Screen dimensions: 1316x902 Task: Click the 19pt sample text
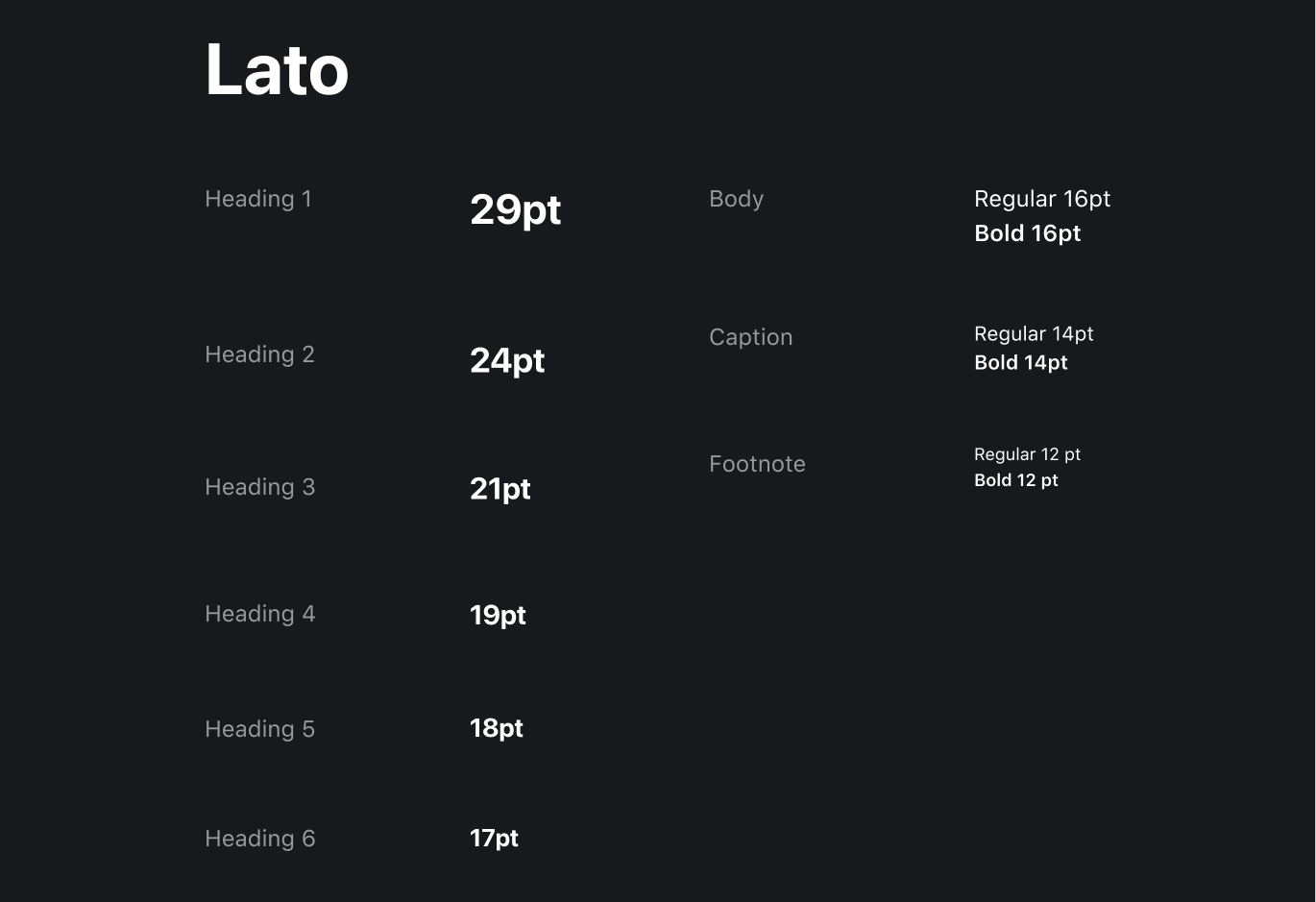[498, 616]
